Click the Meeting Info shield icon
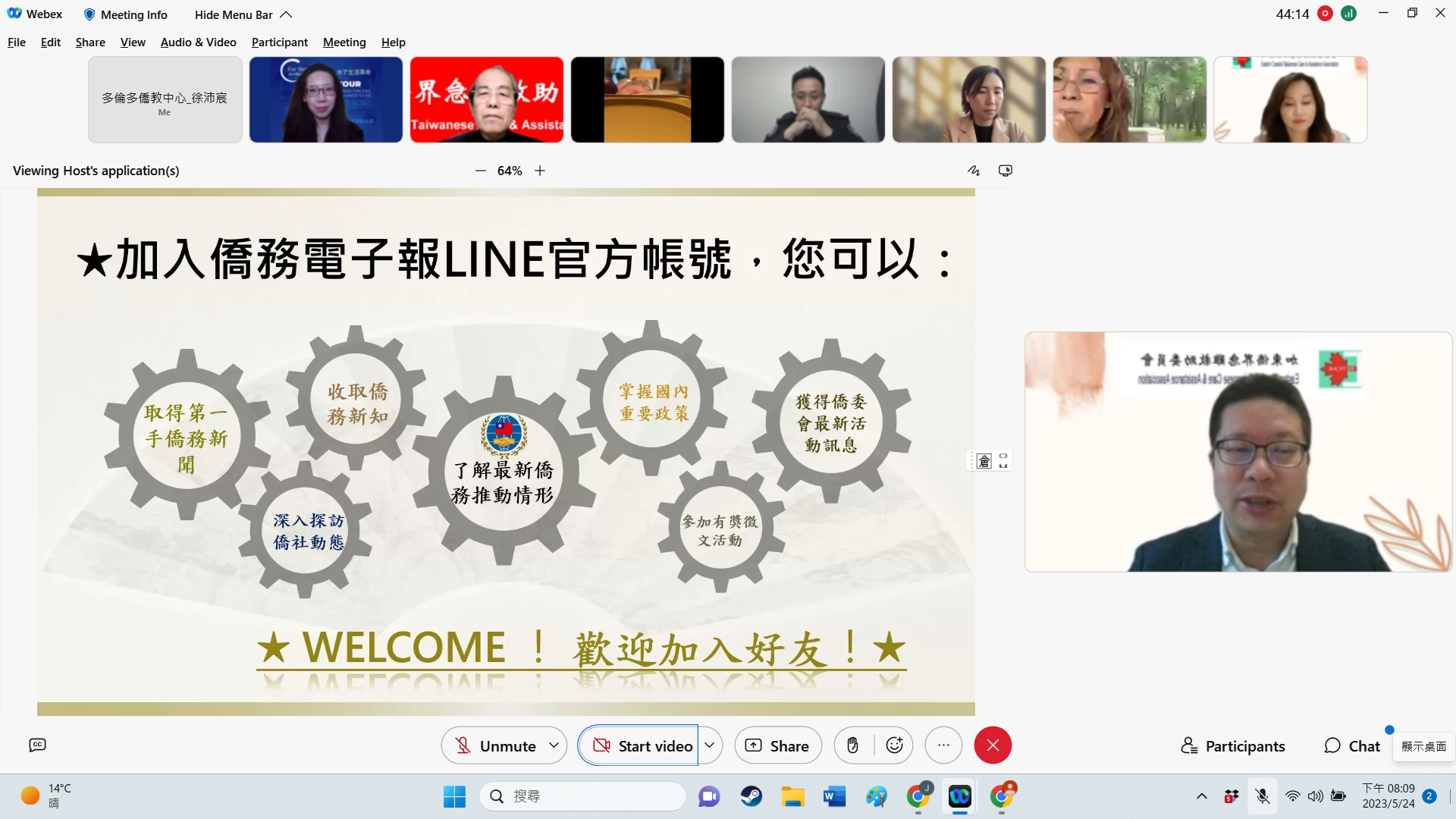This screenshot has width=1456, height=819. [89, 14]
